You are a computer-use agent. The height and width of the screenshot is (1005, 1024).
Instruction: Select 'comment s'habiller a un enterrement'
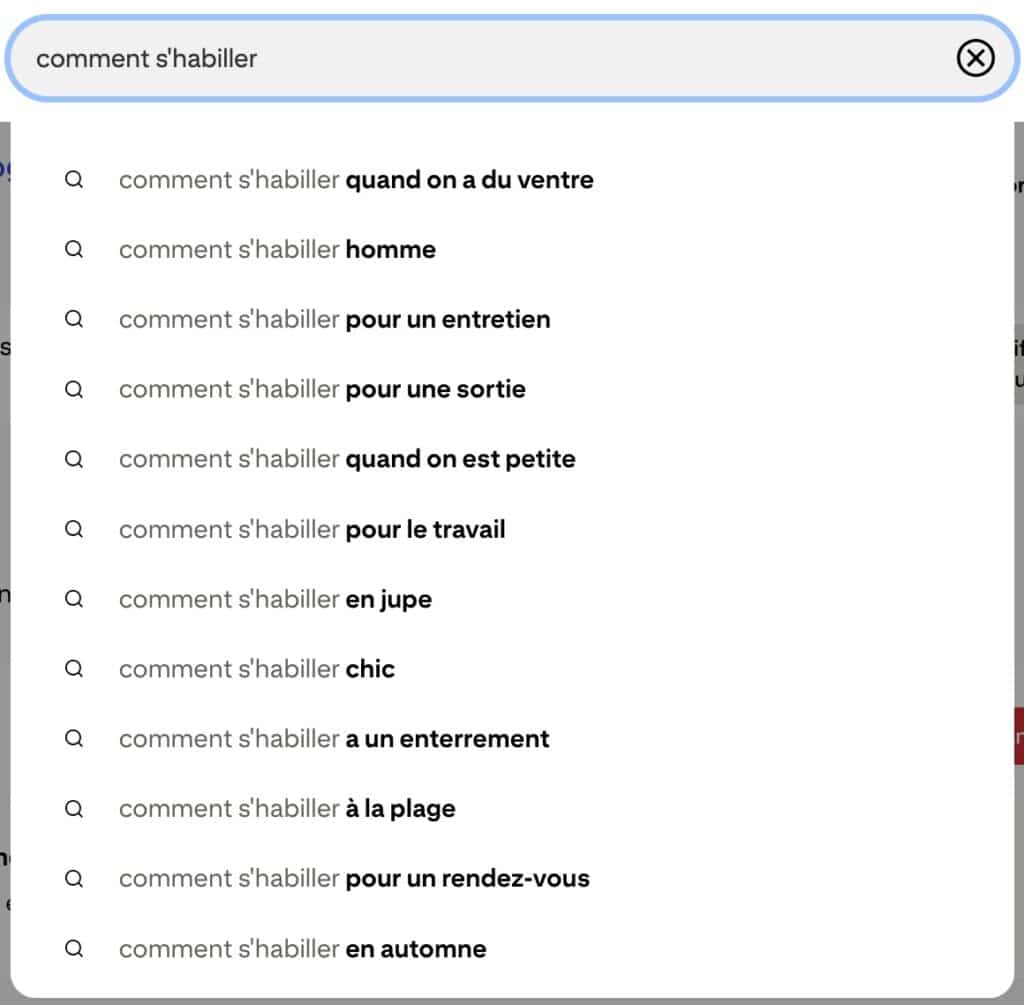[x=334, y=739]
